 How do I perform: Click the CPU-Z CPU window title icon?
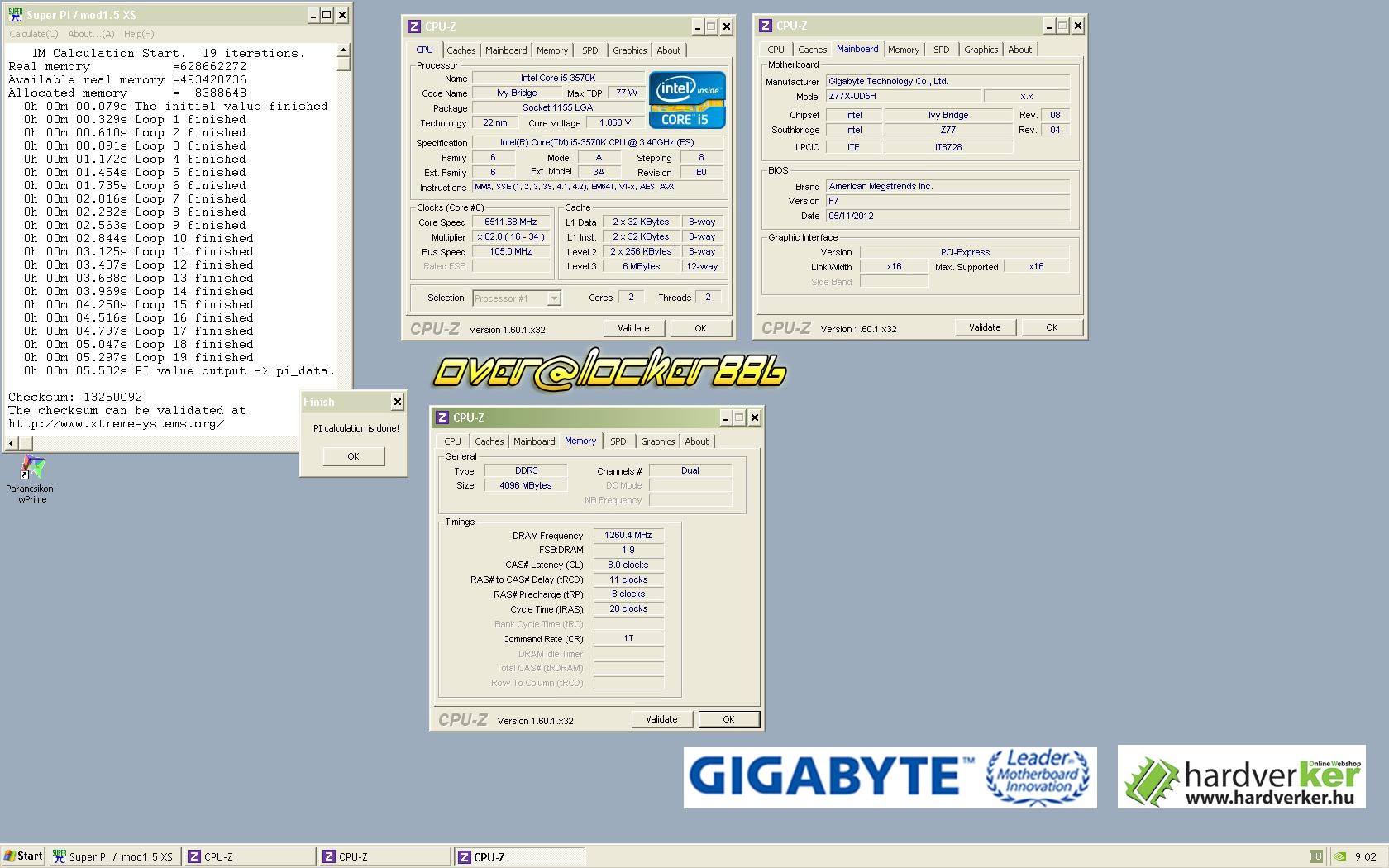(x=414, y=26)
